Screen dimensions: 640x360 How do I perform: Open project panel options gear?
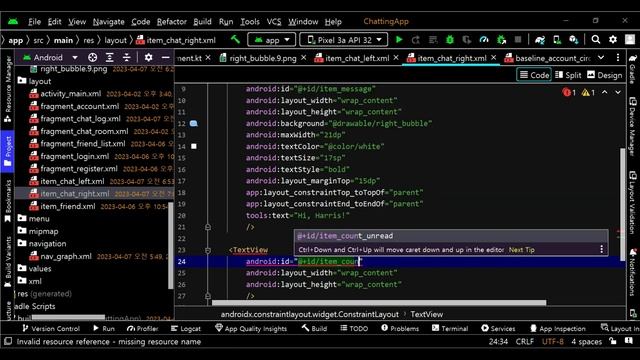pyautogui.click(x=149, y=58)
